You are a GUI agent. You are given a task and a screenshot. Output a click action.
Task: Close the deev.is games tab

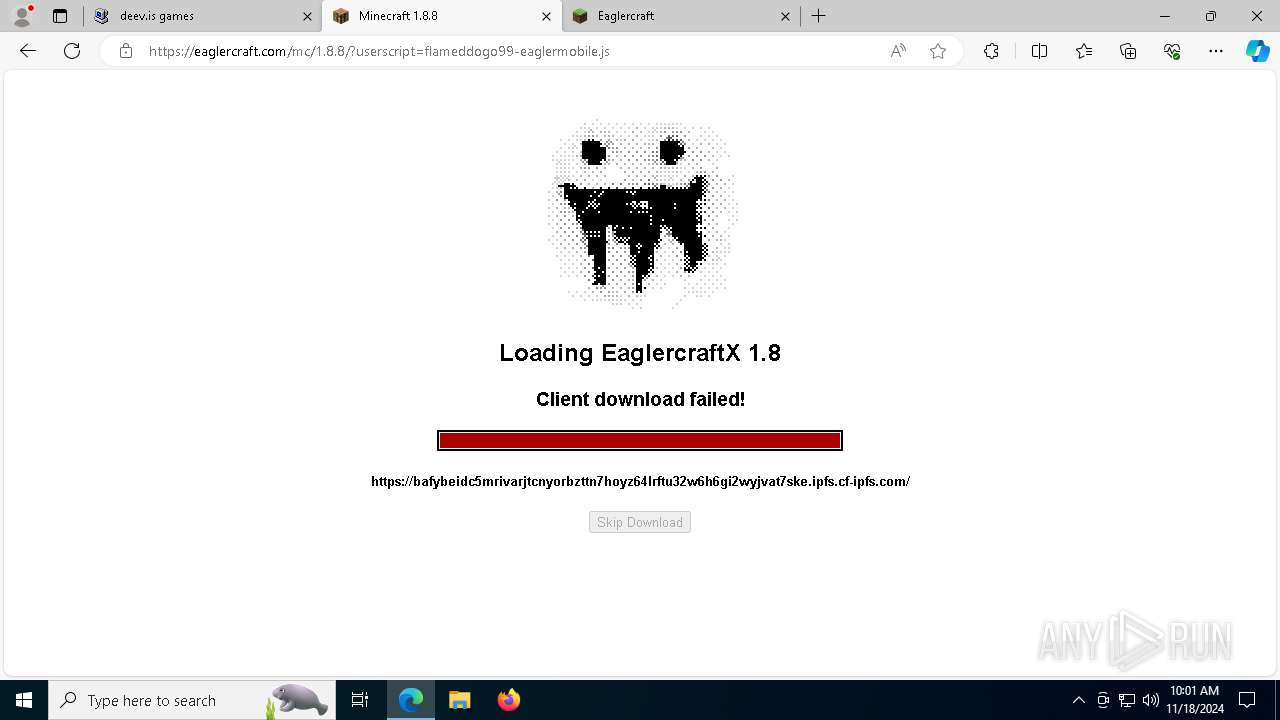[x=307, y=16]
